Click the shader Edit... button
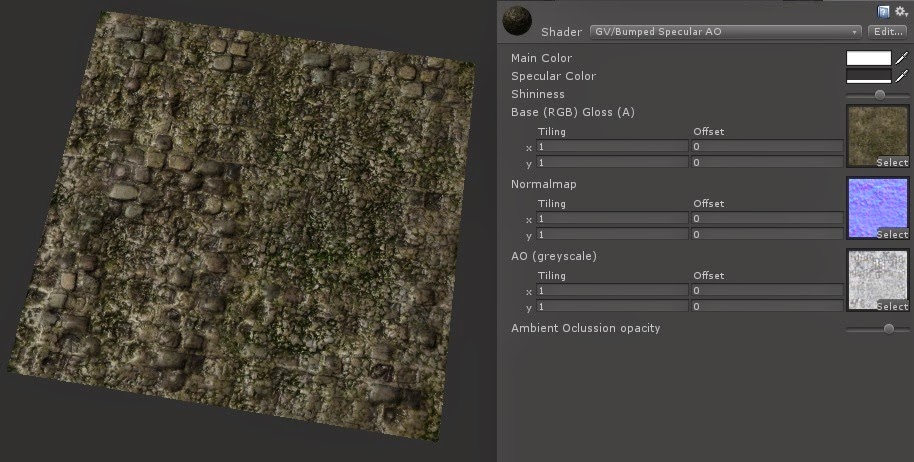This screenshot has height=462, width=914. [888, 31]
